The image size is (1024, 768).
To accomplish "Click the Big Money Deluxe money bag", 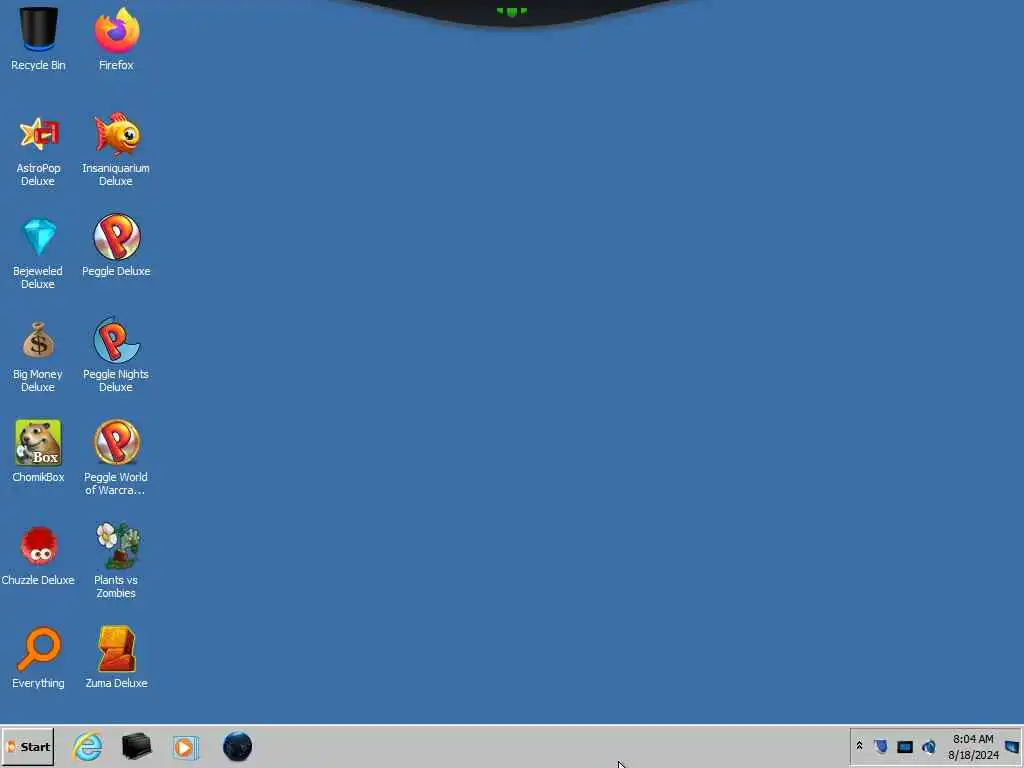I will tap(39, 340).
